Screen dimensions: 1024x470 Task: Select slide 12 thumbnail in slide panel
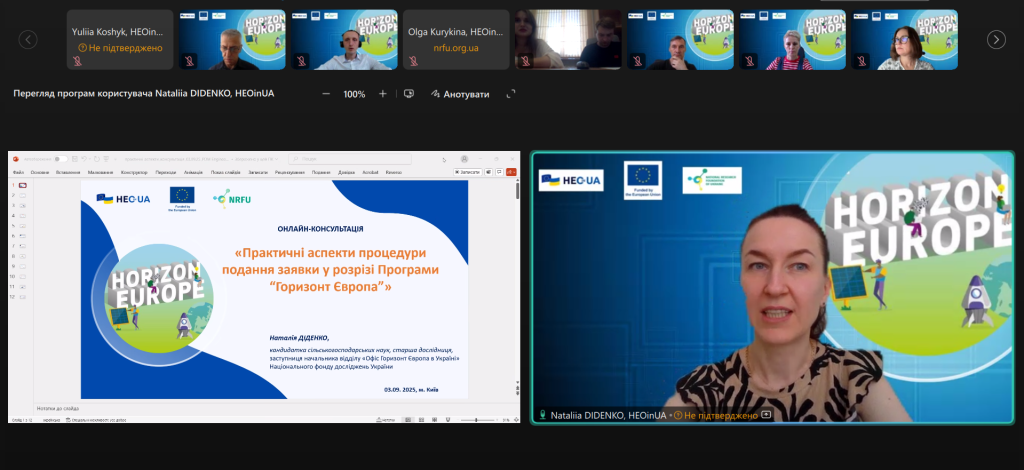click(x=22, y=297)
